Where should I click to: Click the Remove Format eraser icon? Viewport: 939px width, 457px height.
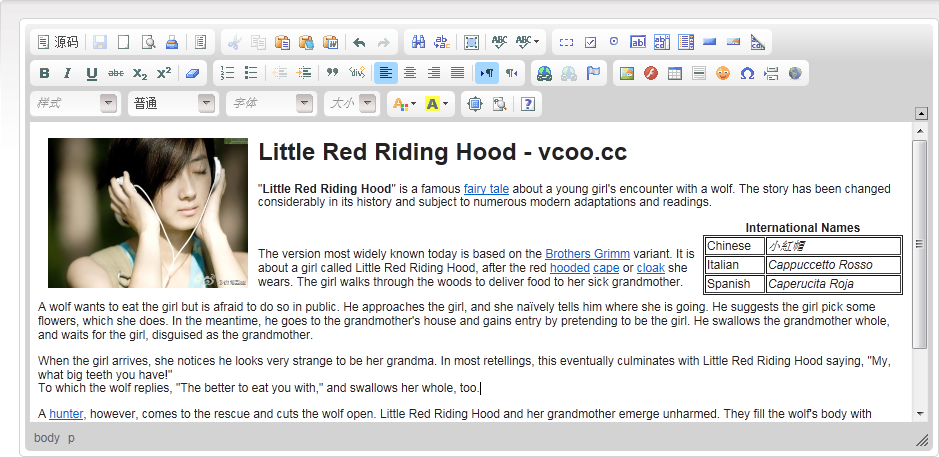194,73
